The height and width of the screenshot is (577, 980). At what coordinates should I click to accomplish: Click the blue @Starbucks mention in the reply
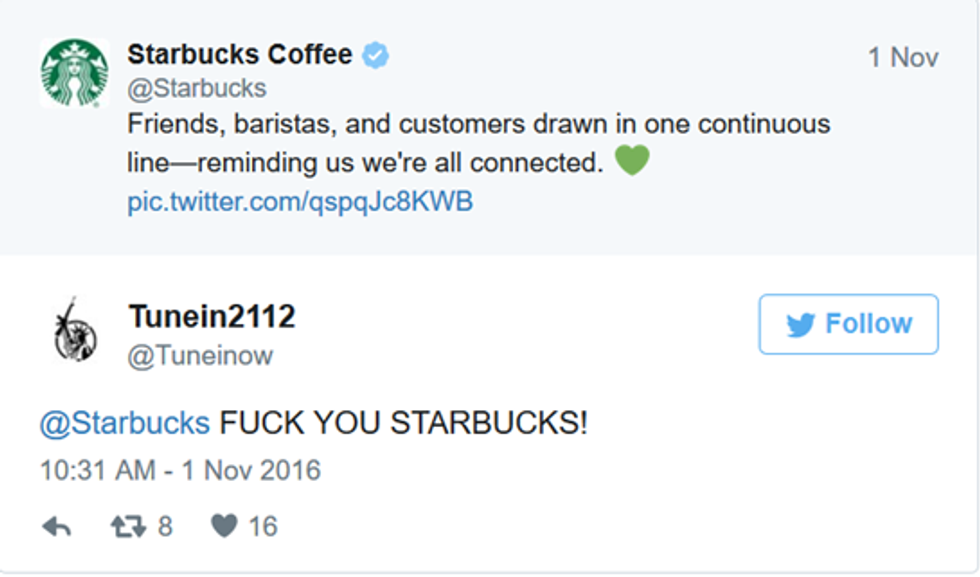click(x=124, y=423)
